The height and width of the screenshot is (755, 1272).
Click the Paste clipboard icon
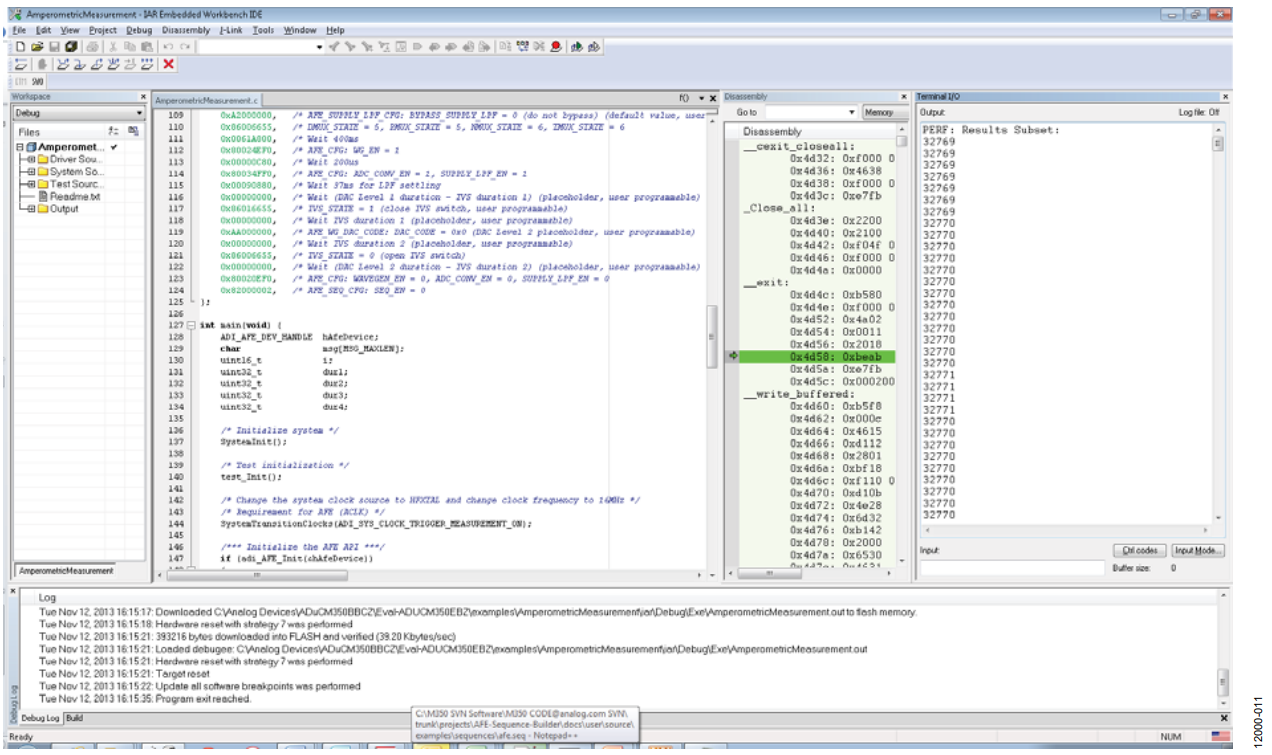pos(146,46)
